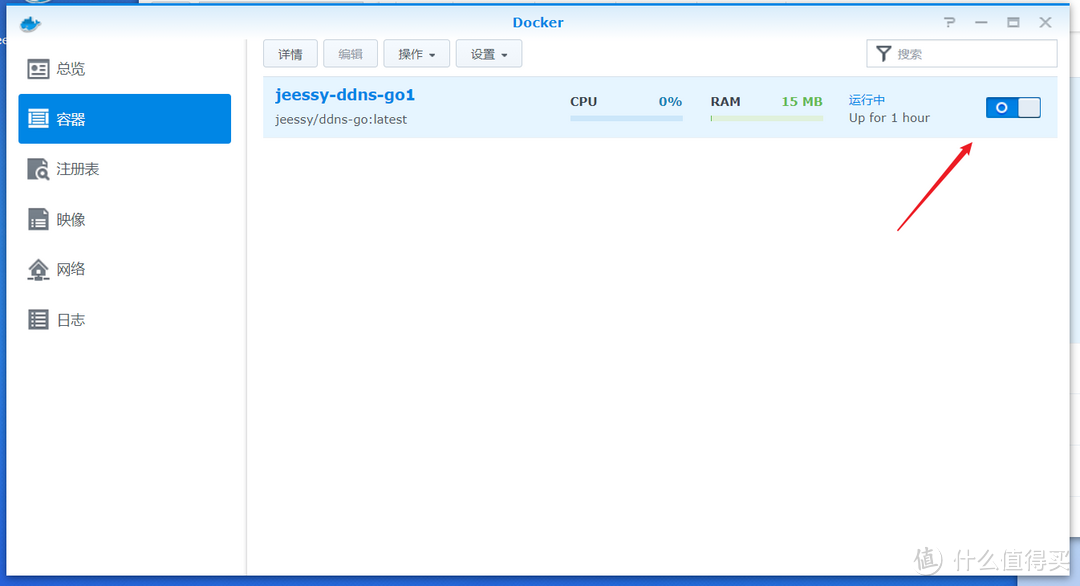Click the 0% CPU value
This screenshot has width=1080, height=586.
(670, 101)
